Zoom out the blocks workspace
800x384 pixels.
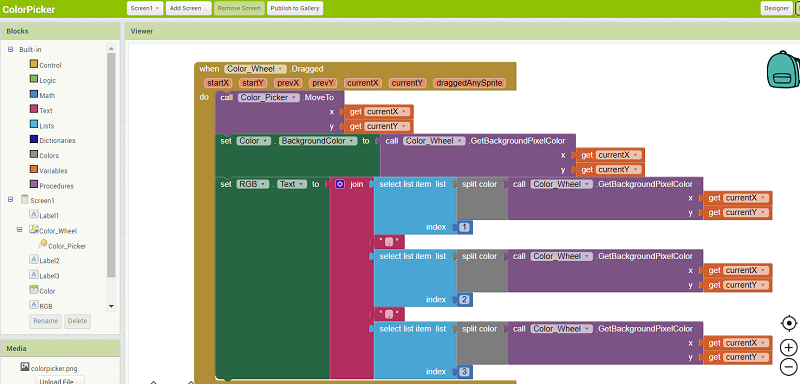click(x=789, y=366)
